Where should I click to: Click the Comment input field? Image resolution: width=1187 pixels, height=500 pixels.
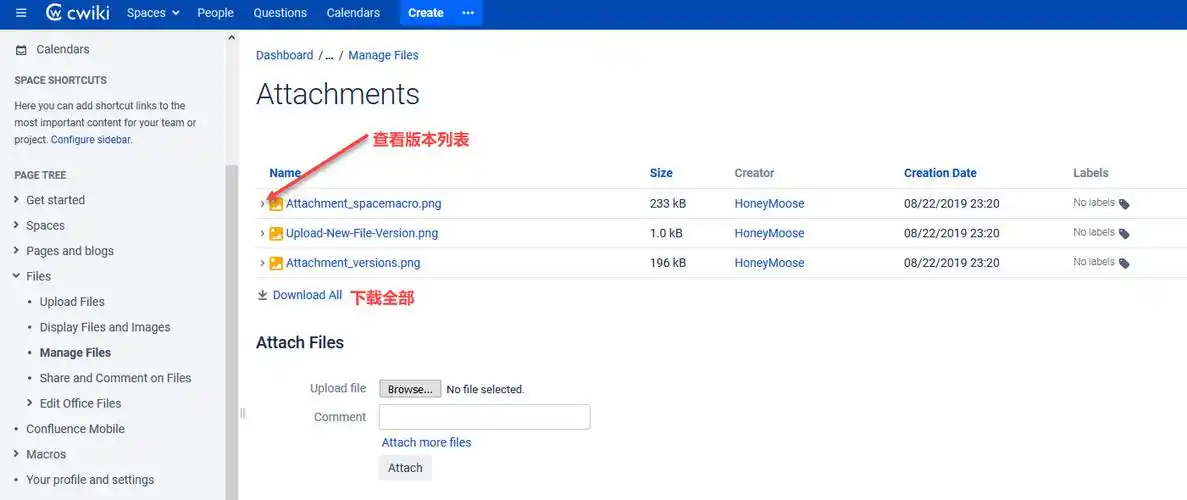pos(484,417)
